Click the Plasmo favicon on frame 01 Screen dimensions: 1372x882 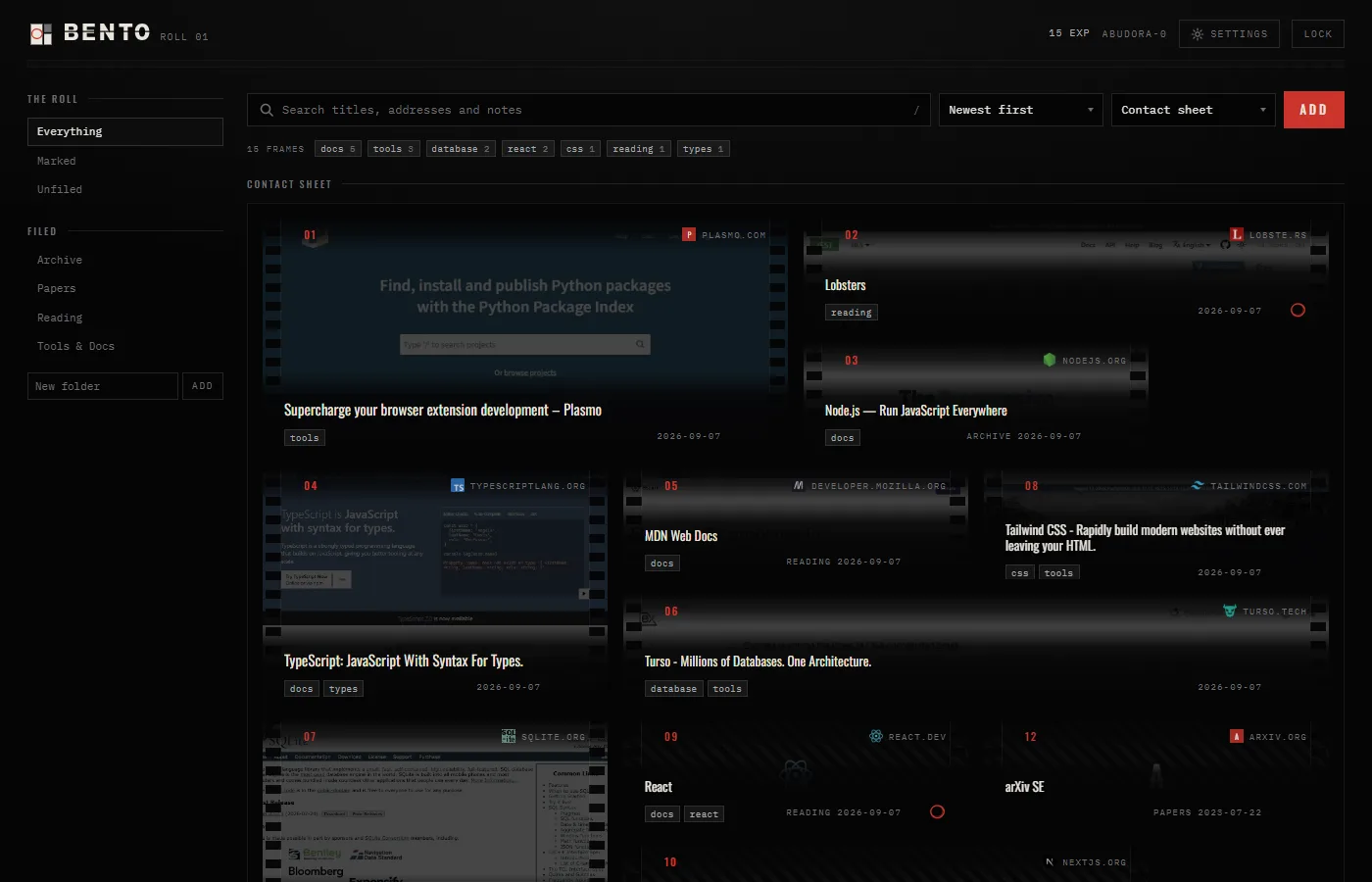(689, 235)
